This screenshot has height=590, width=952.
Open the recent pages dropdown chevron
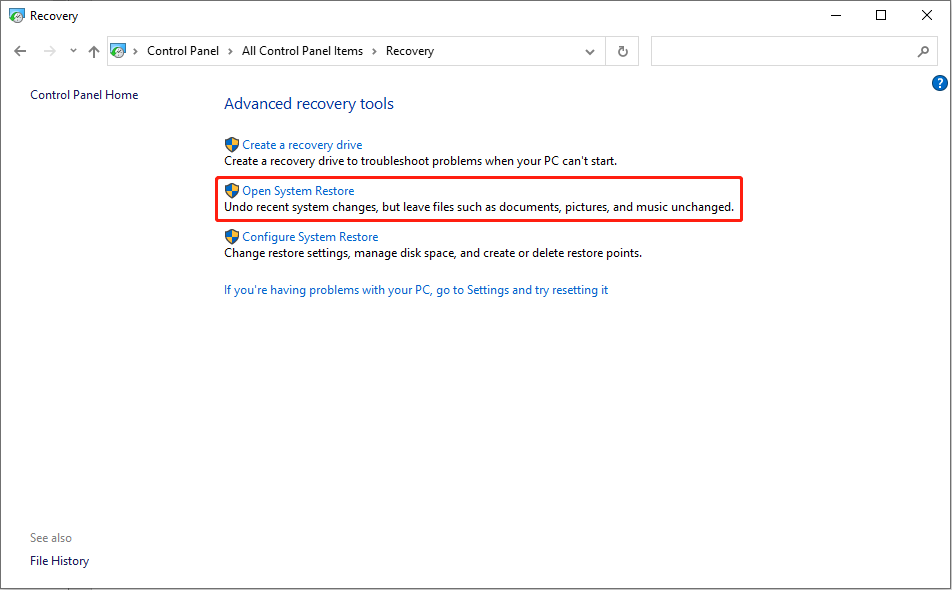pyautogui.click(x=72, y=50)
